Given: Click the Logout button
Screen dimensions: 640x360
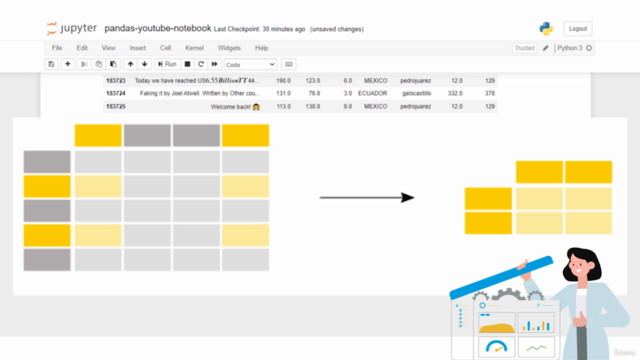Looking at the screenshot, I should click(x=578, y=29).
